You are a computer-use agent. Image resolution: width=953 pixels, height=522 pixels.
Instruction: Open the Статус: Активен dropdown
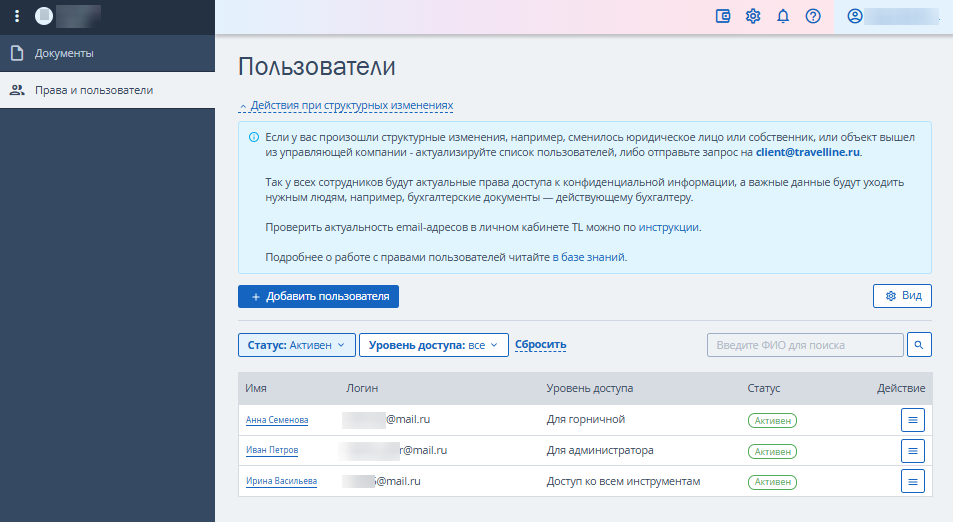297,345
